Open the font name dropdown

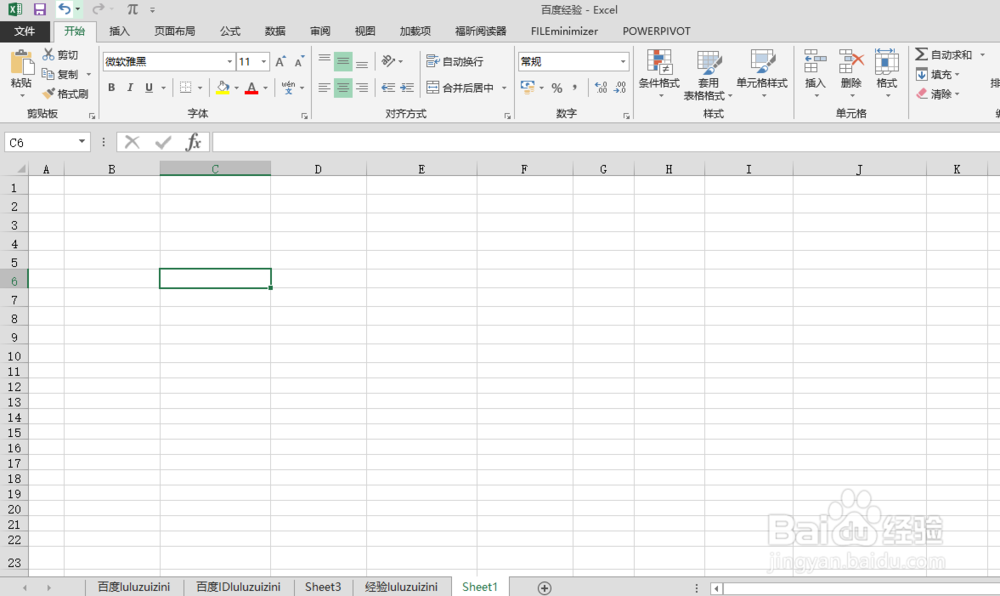(x=230, y=62)
